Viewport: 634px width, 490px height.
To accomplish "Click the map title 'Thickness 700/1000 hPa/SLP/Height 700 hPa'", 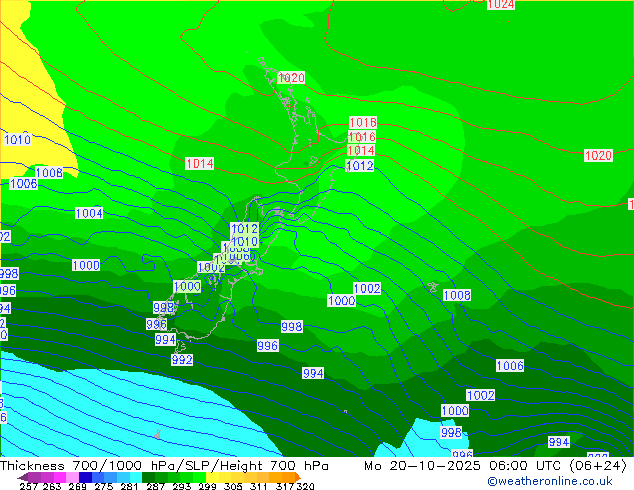I will (x=164, y=466).
